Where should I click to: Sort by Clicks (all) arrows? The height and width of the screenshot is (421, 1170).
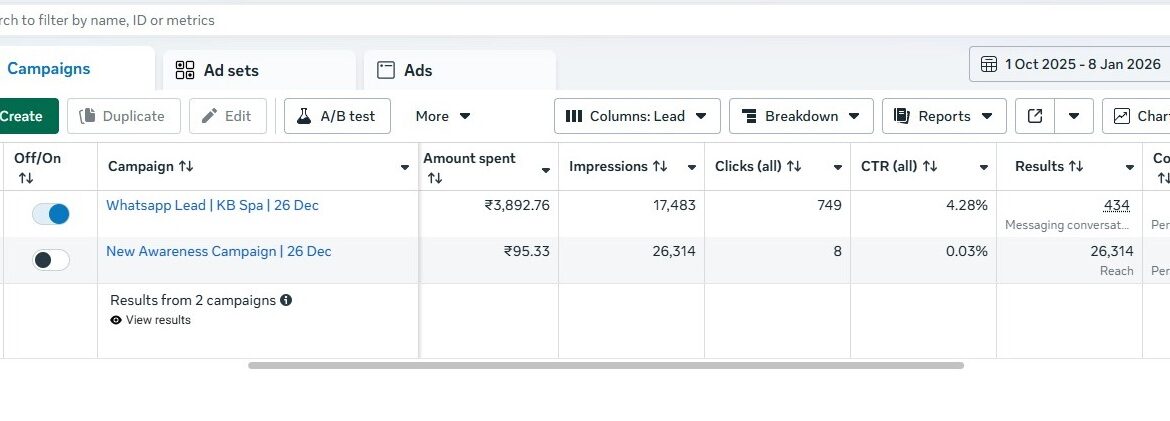[x=793, y=166]
